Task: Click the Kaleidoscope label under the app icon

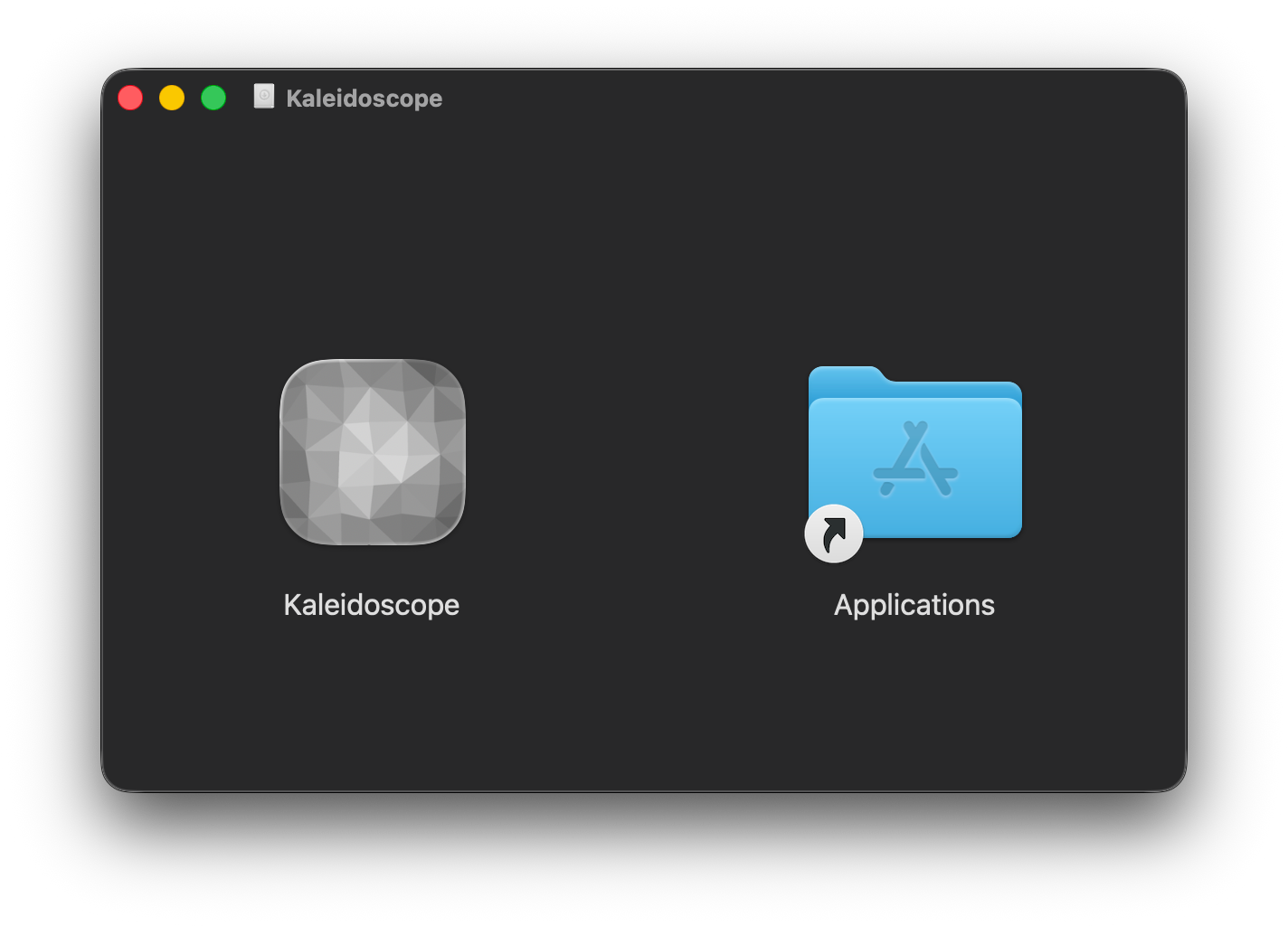Action: 372,605
